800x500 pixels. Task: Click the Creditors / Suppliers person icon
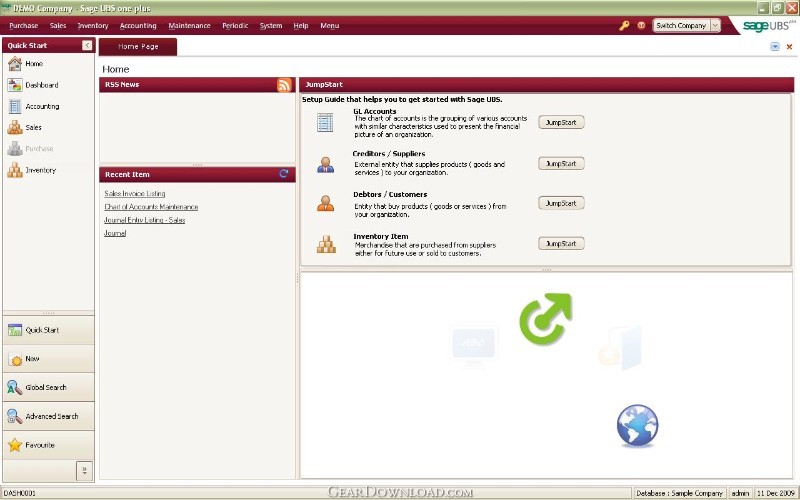(325, 165)
